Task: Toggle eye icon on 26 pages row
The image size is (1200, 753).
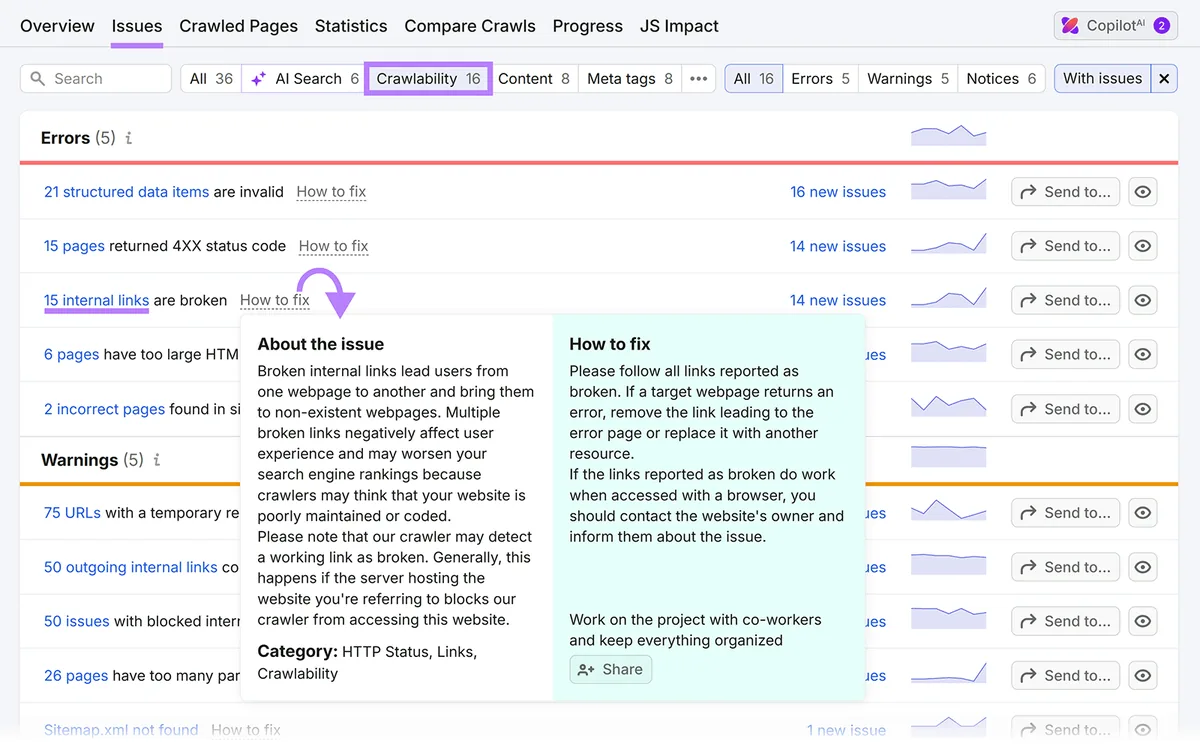Action: pos(1143,675)
